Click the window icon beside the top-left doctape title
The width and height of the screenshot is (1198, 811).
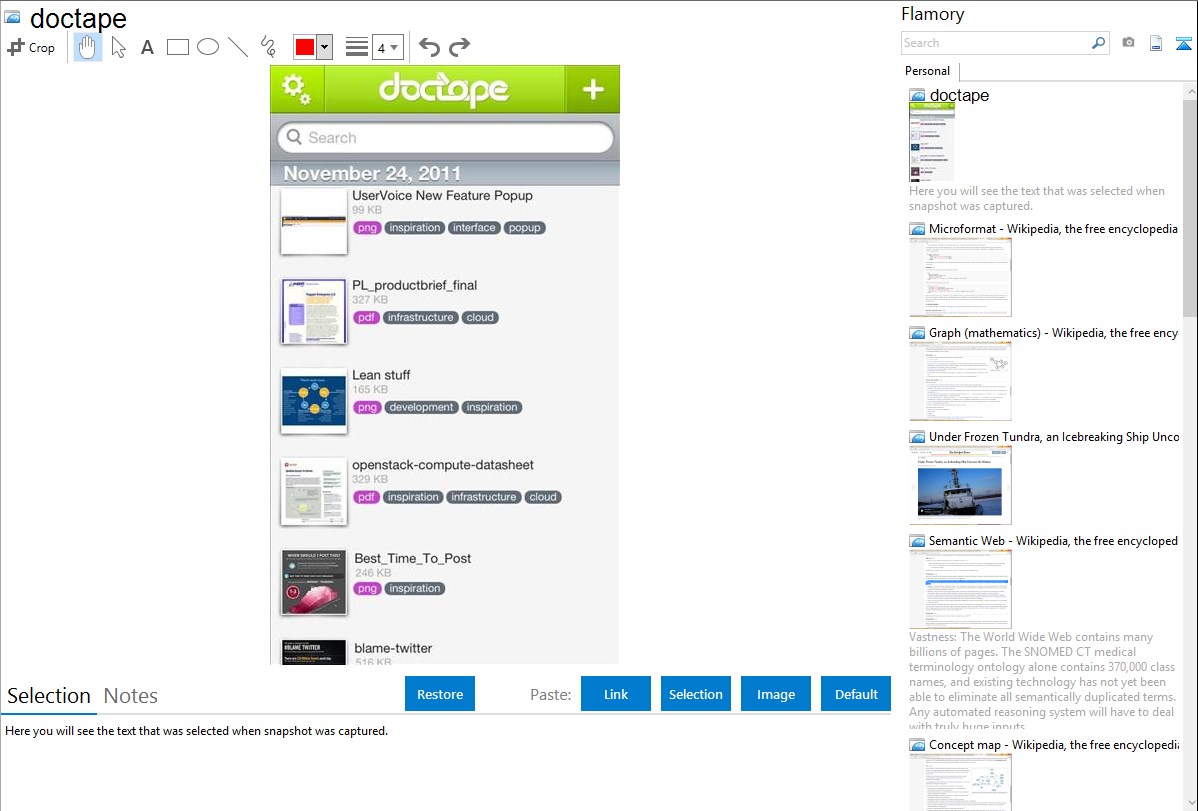(12, 17)
